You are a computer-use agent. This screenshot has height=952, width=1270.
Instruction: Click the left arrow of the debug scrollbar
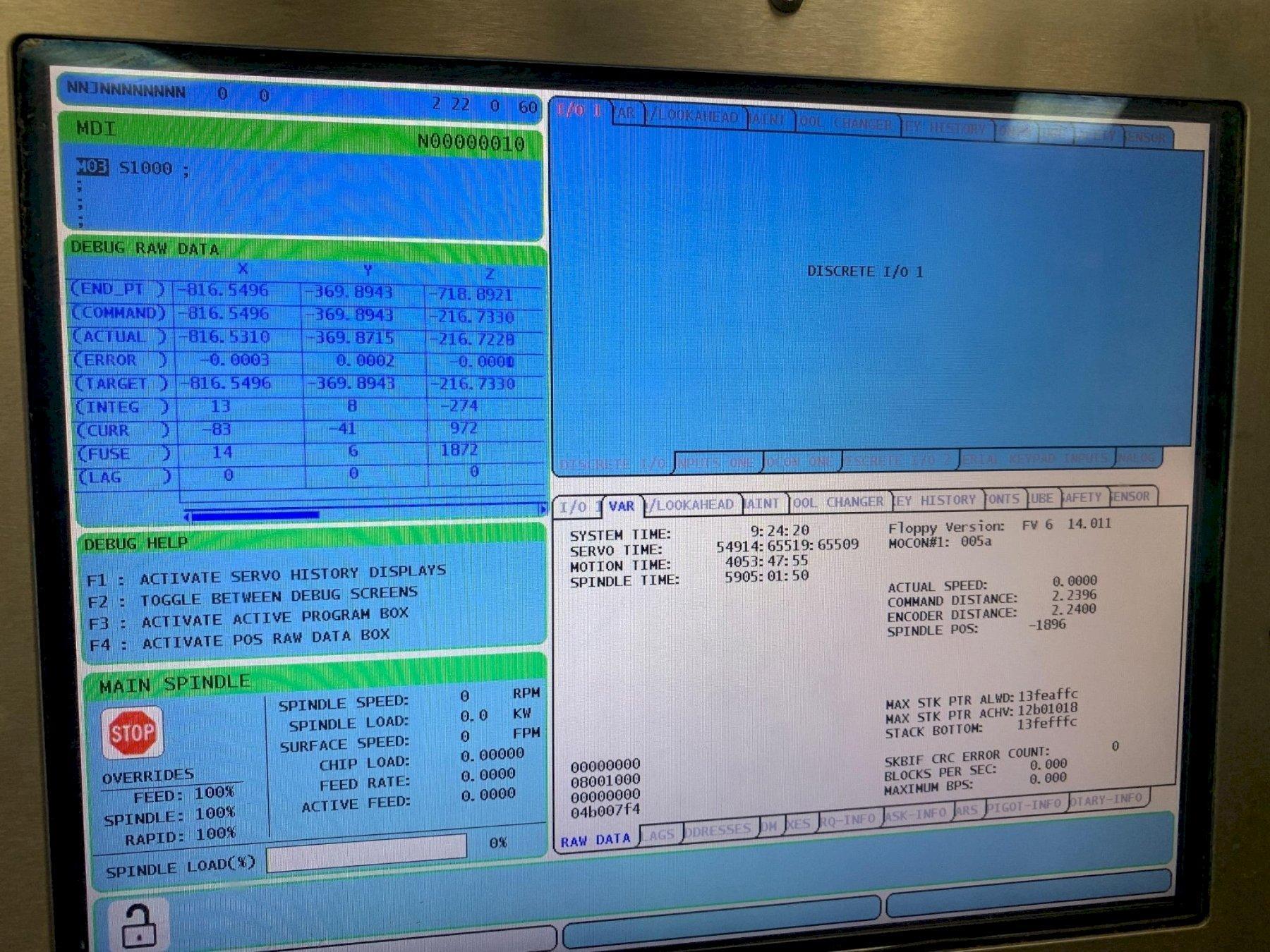pos(187,517)
